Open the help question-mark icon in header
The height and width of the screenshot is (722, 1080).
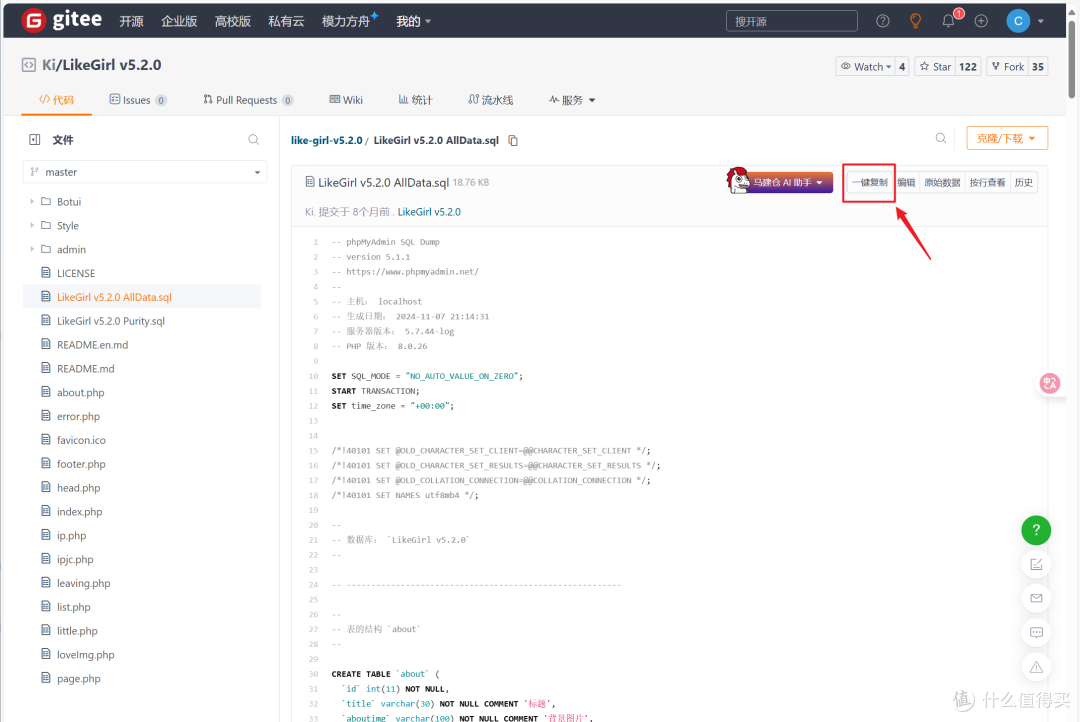[x=882, y=21]
